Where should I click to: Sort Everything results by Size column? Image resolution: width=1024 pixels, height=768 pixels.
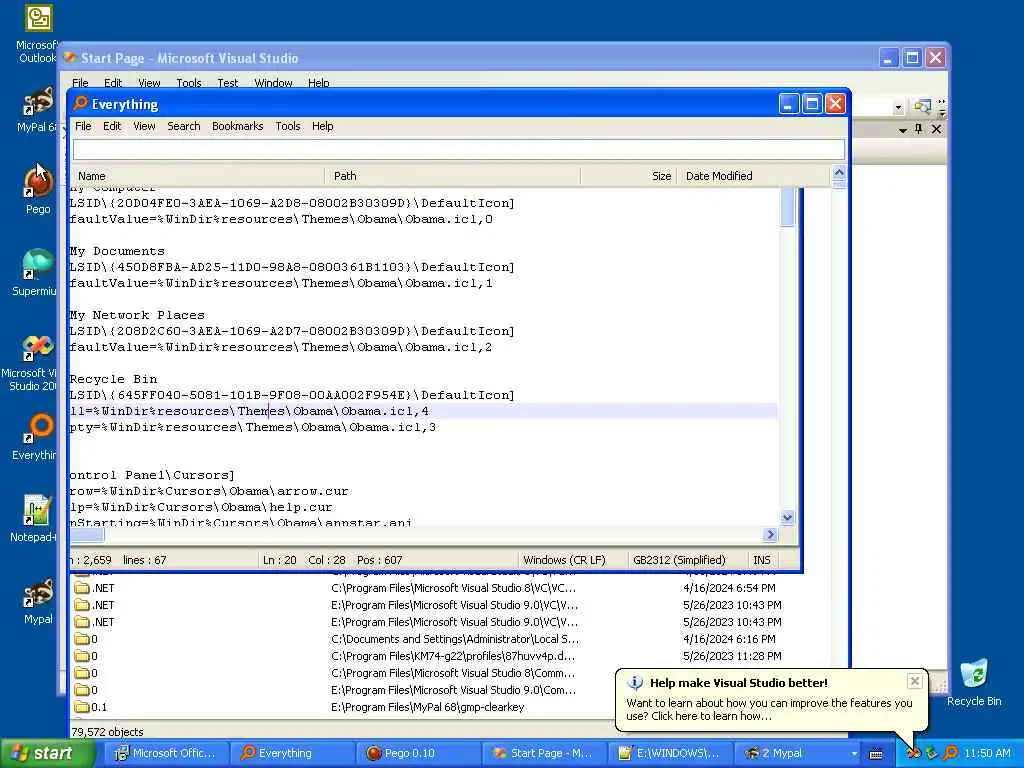[628, 176]
